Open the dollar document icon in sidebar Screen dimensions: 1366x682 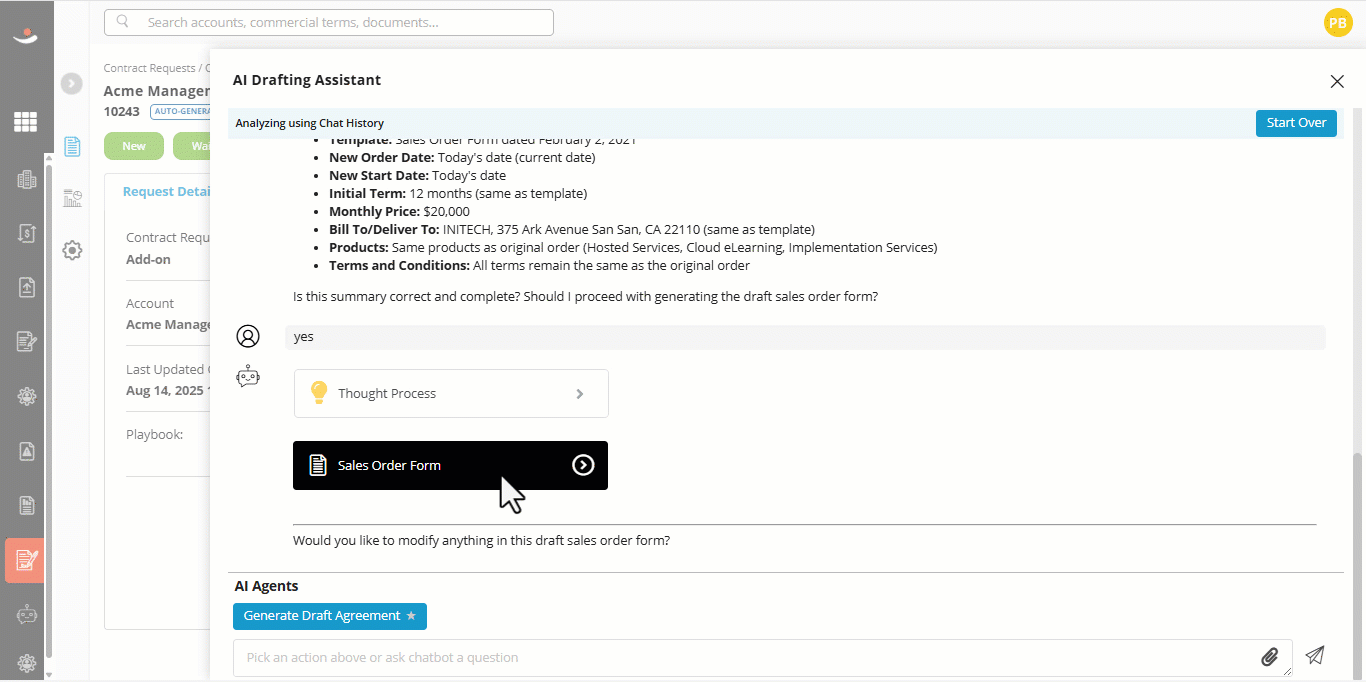(x=26, y=233)
